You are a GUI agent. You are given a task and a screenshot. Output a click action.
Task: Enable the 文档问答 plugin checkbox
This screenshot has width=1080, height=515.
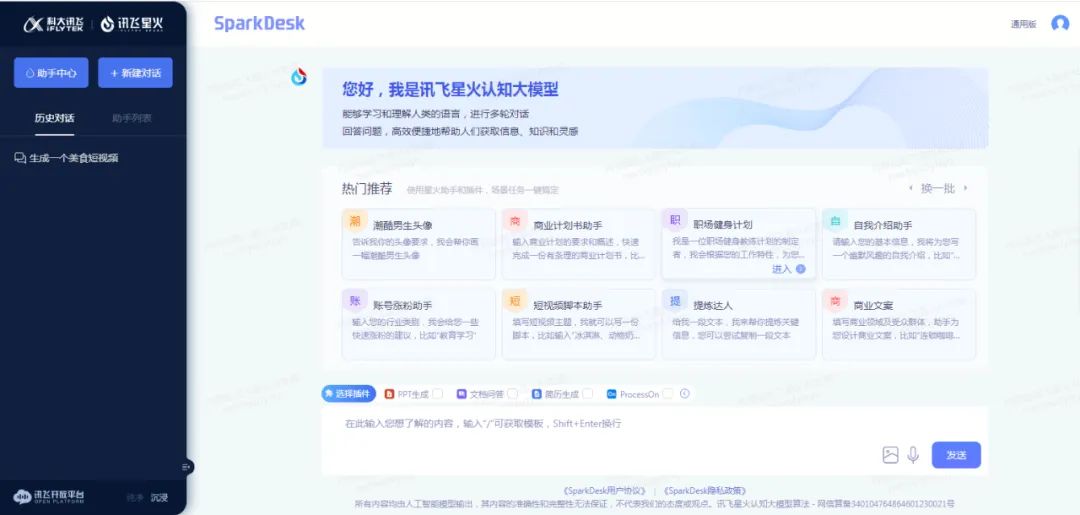512,394
